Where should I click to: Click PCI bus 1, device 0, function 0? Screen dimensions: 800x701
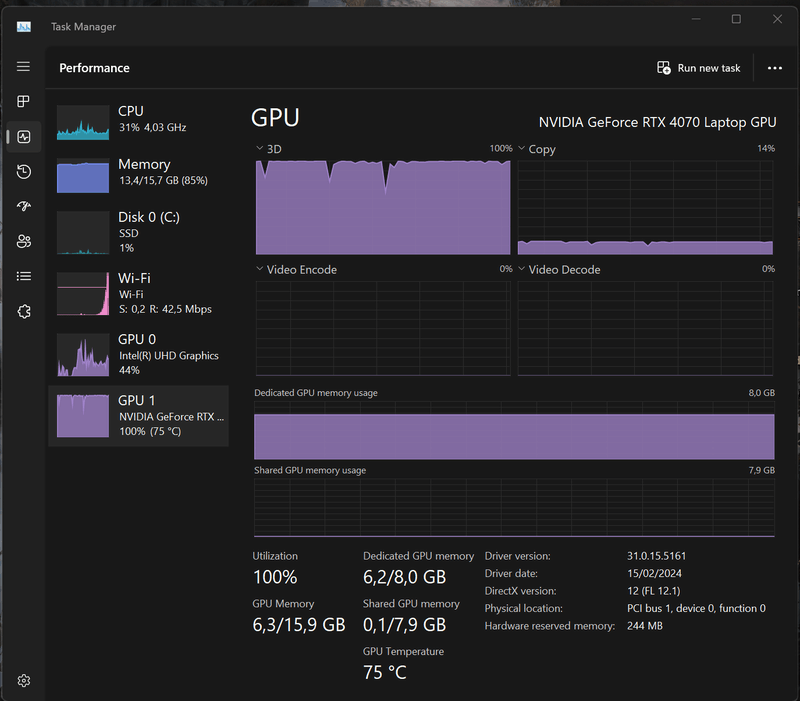pos(696,608)
